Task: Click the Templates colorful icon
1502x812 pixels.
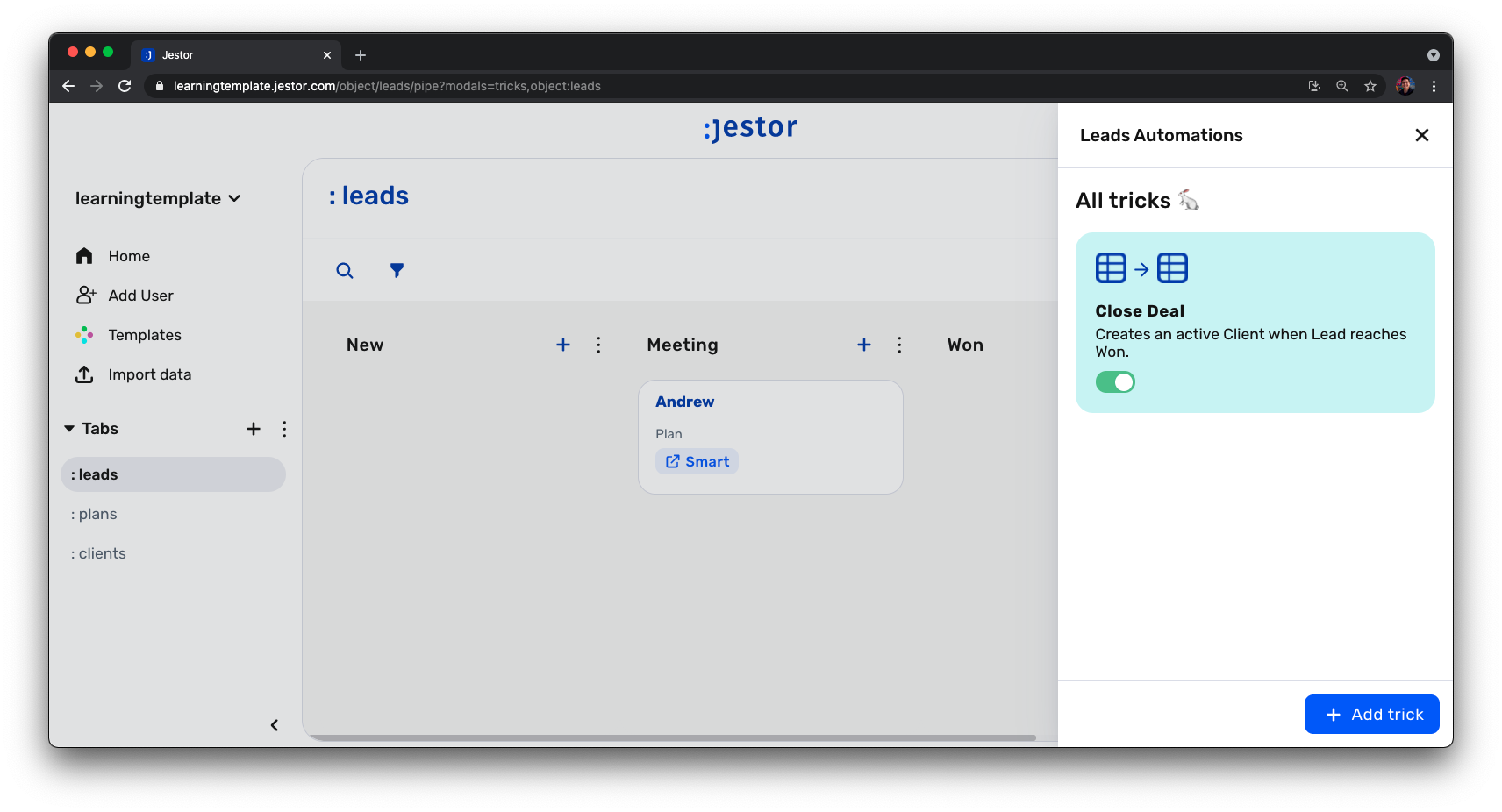Action: [x=84, y=335]
